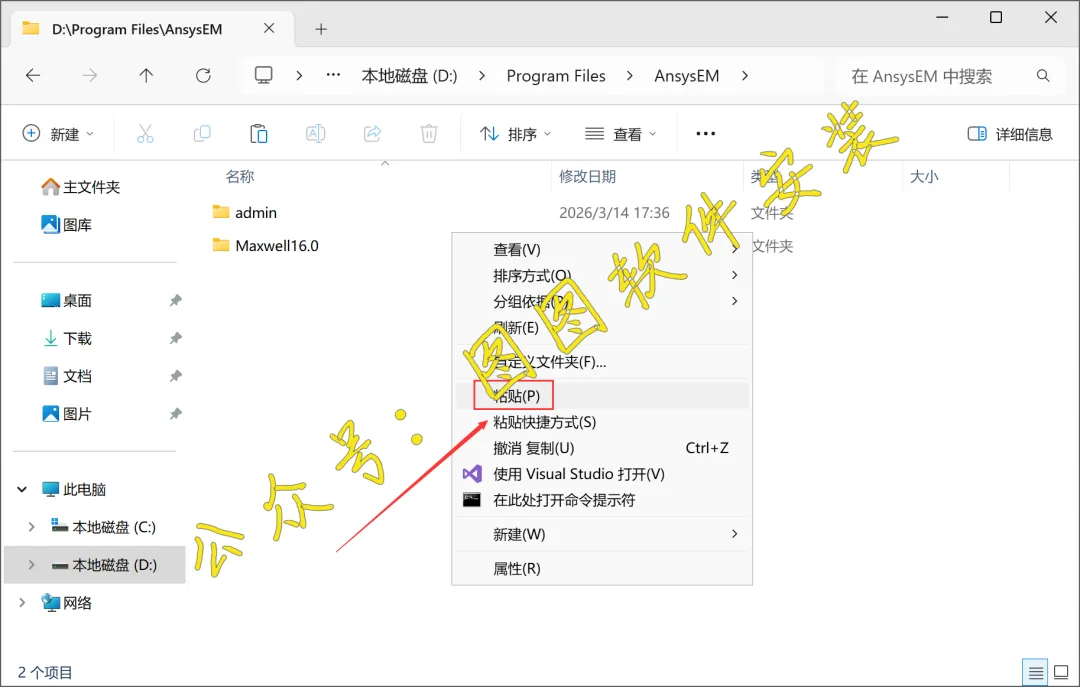
Task: Open 文档 in the sidebar
Action: pyautogui.click(x=67, y=376)
